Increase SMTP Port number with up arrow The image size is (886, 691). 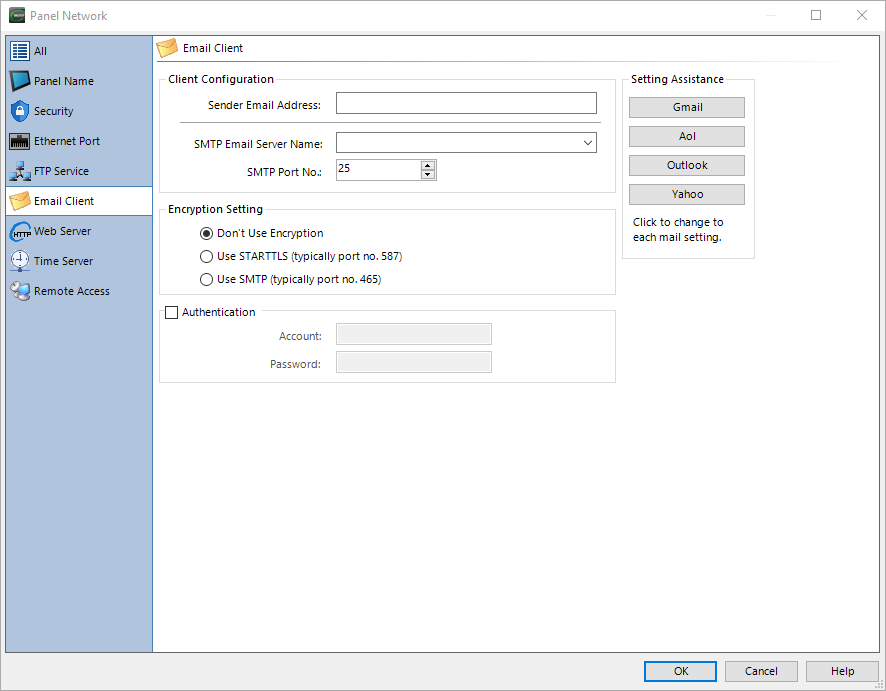[x=428, y=165]
